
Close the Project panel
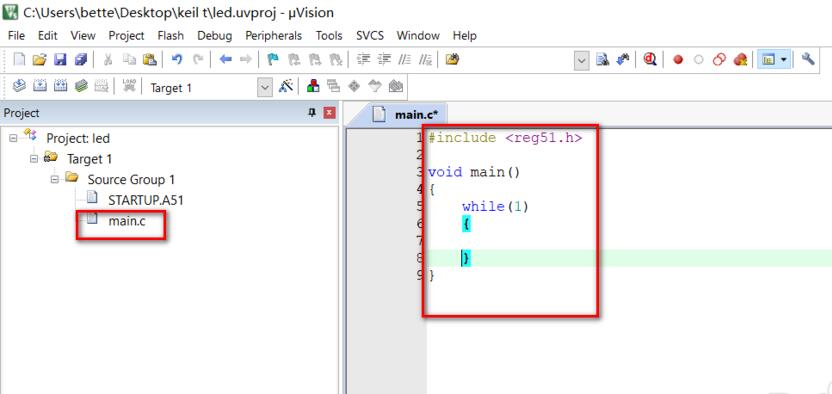point(330,112)
